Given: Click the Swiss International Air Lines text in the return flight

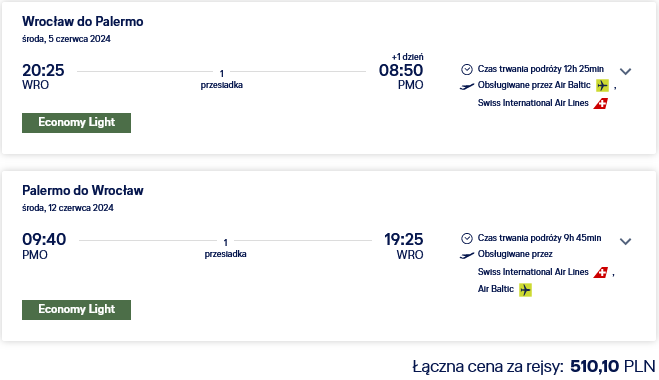Looking at the screenshot, I should (533, 272).
